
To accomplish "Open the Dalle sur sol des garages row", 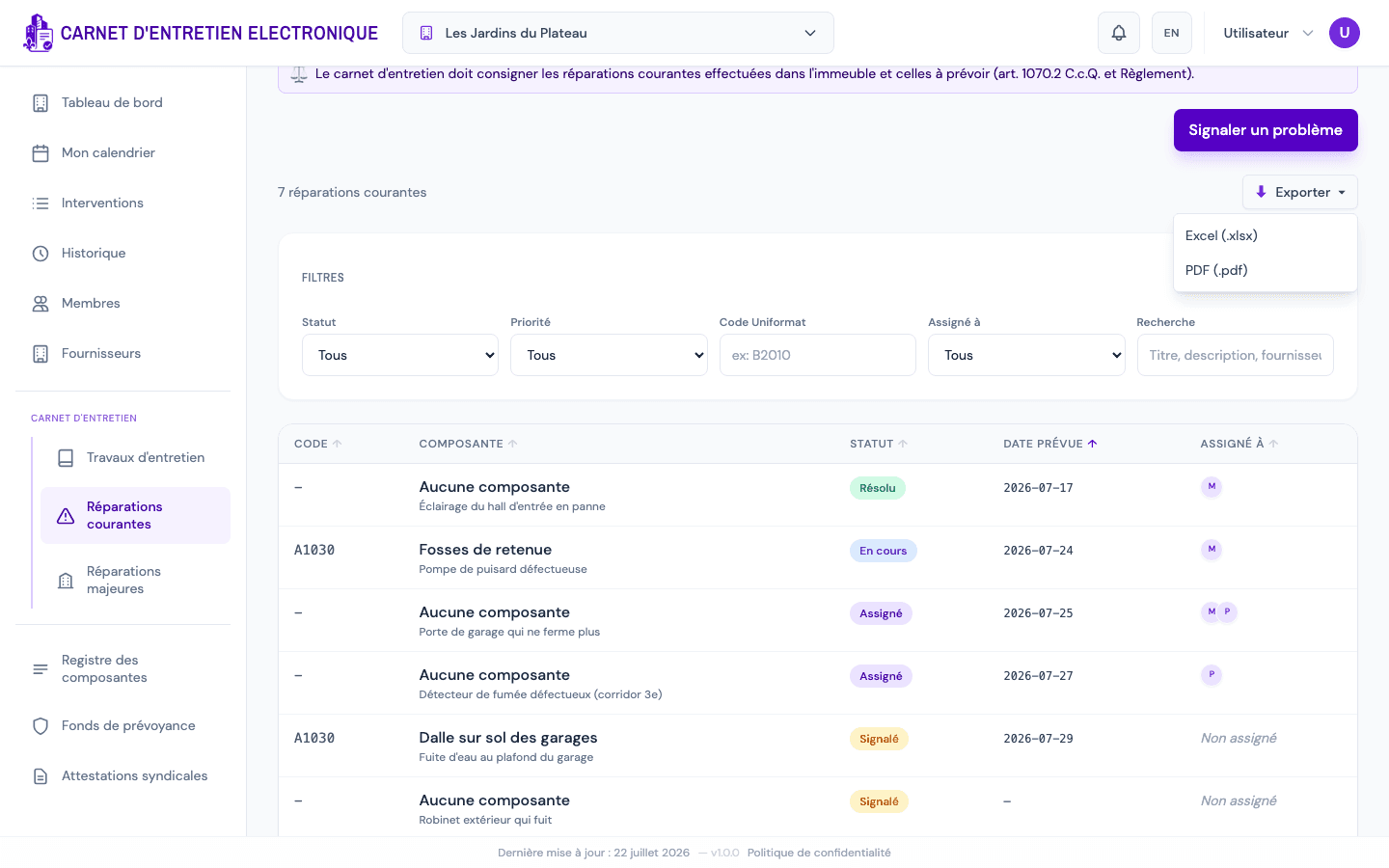I will coord(818,746).
